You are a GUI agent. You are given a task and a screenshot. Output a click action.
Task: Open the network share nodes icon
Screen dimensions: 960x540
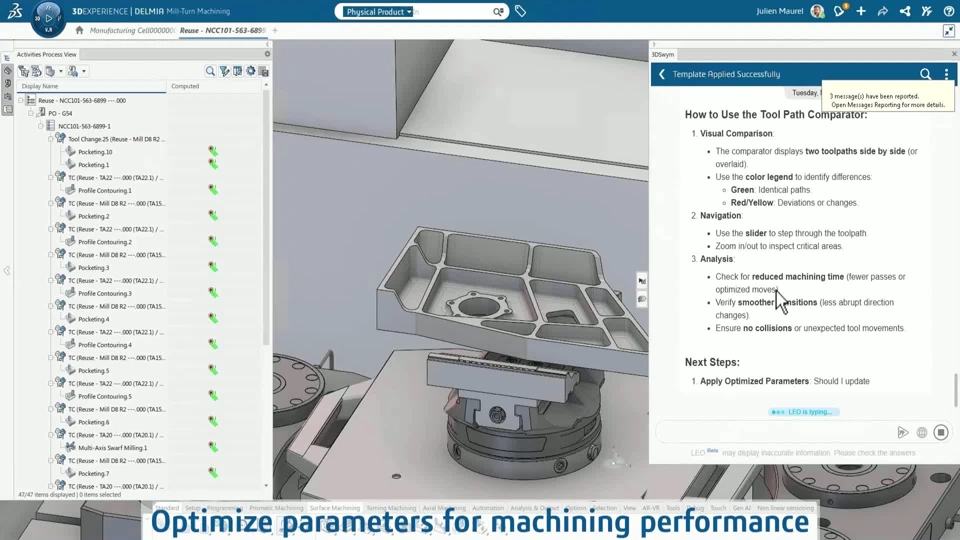click(905, 11)
